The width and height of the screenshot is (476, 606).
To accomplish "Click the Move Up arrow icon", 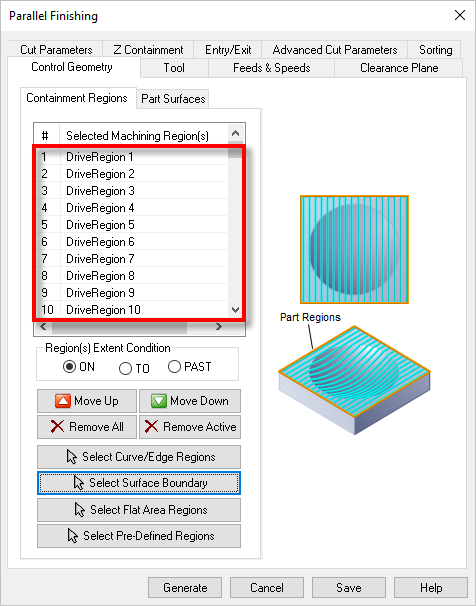I will (63, 401).
